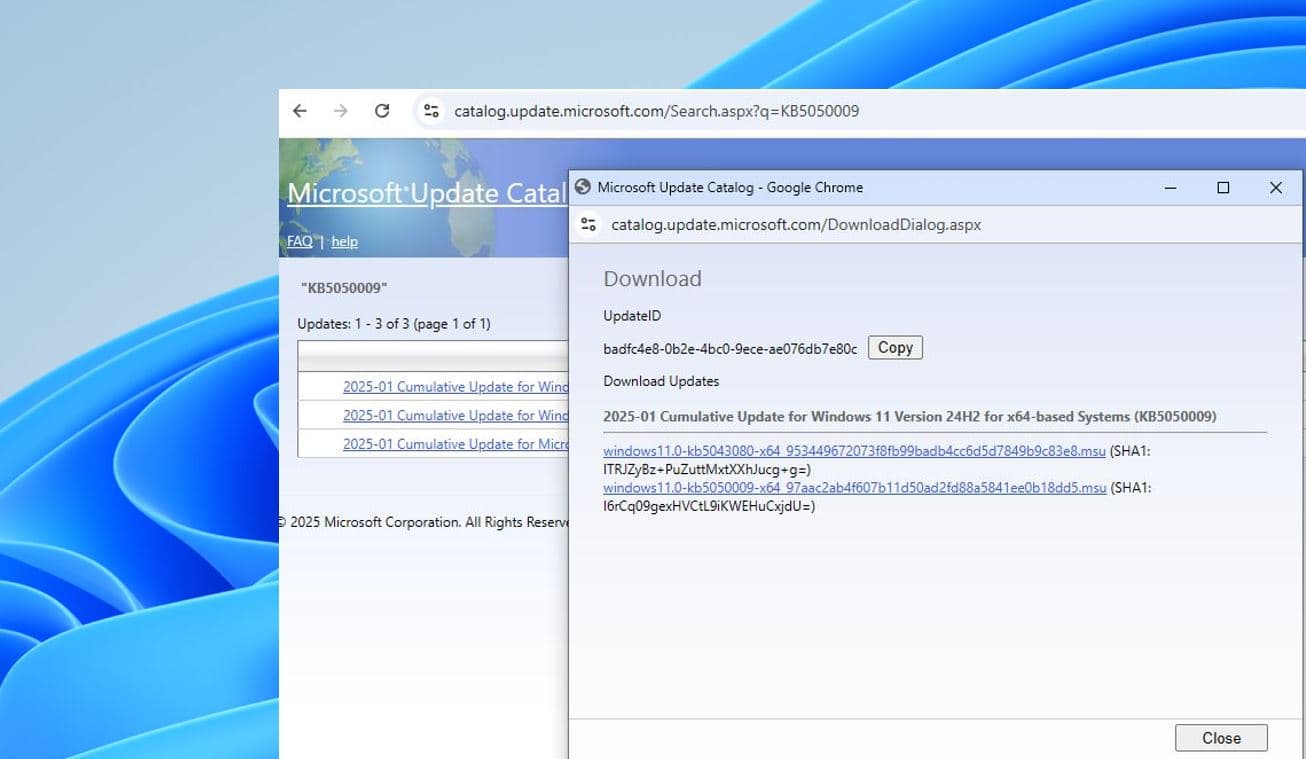Minimize the Download dialog window
The height and width of the screenshot is (759, 1306).
(x=1169, y=188)
